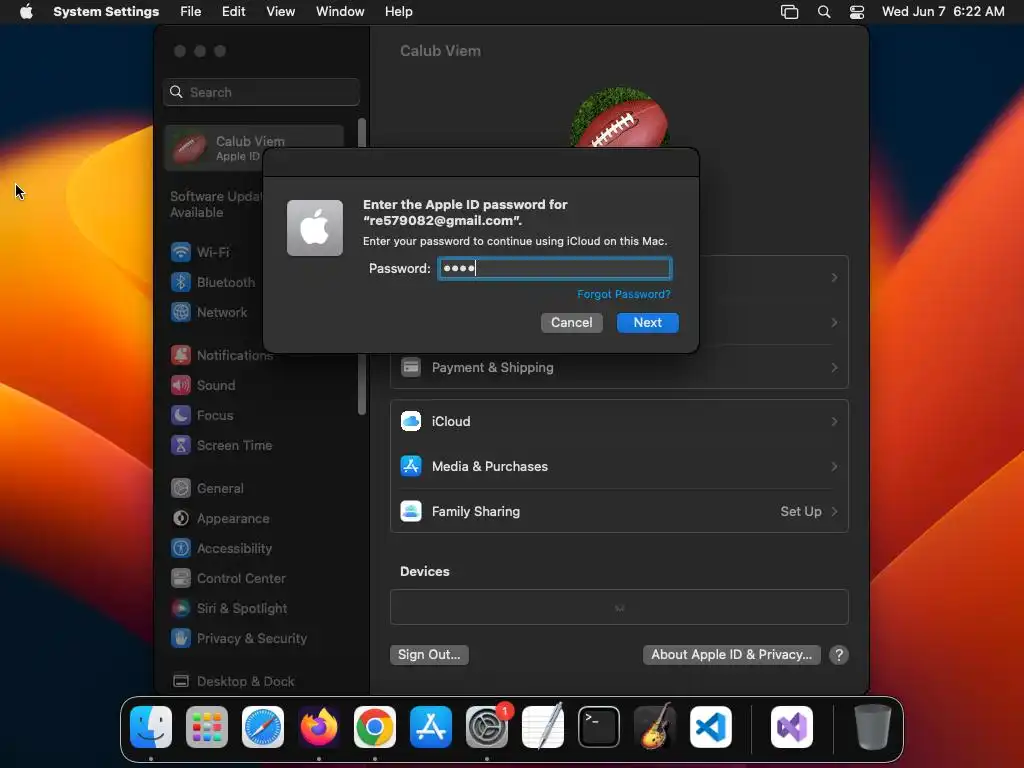The image size is (1024, 768).
Task: Launch Finder from the Dock
Action: coord(151,727)
